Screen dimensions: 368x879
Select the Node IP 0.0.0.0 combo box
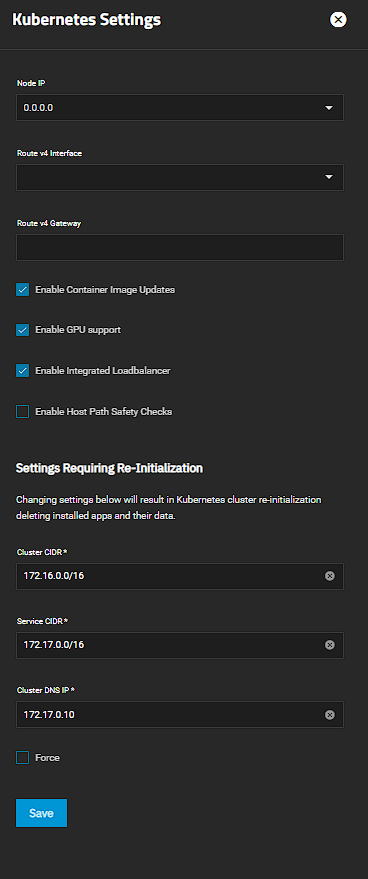click(180, 108)
